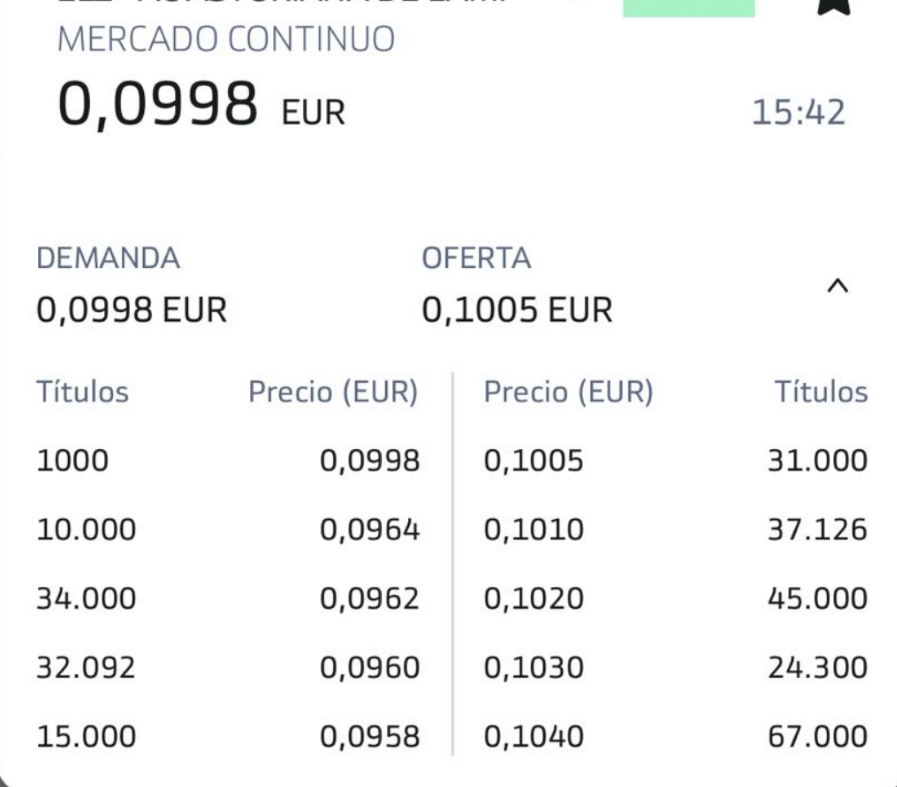This screenshot has height=787, width=897.
Task: Select bid price 0,0960
Action: pyautogui.click(x=370, y=667)
